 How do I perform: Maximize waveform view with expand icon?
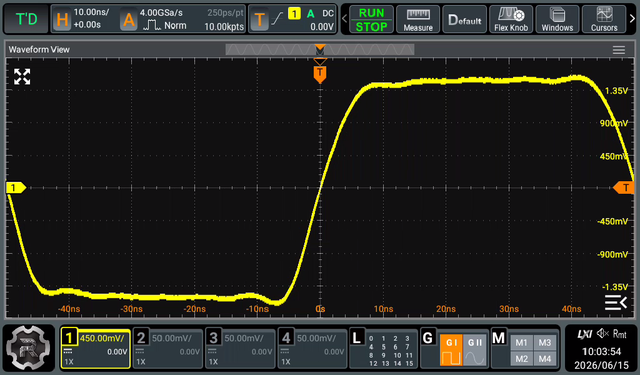click(x=22, y=77)
